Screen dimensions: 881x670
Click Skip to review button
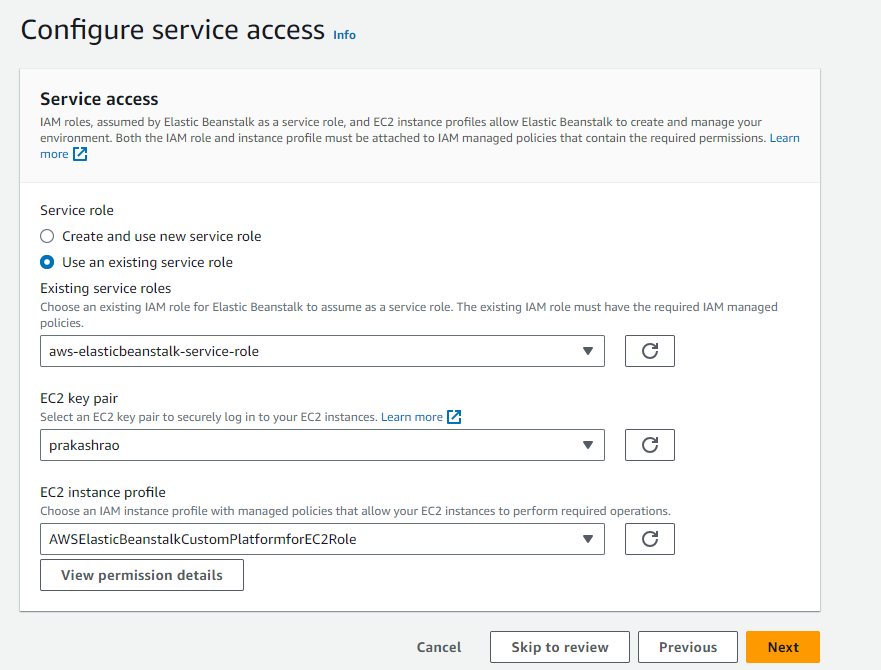[x=559, y=647]
